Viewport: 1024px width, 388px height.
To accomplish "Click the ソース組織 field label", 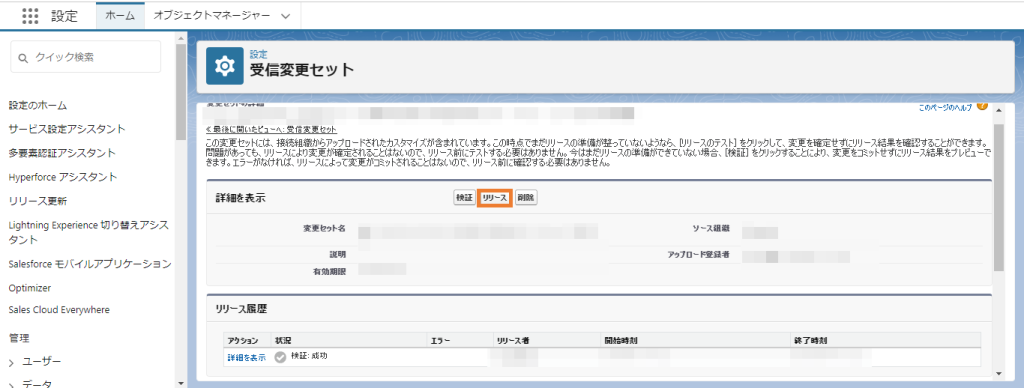I will tap(711, 229).
